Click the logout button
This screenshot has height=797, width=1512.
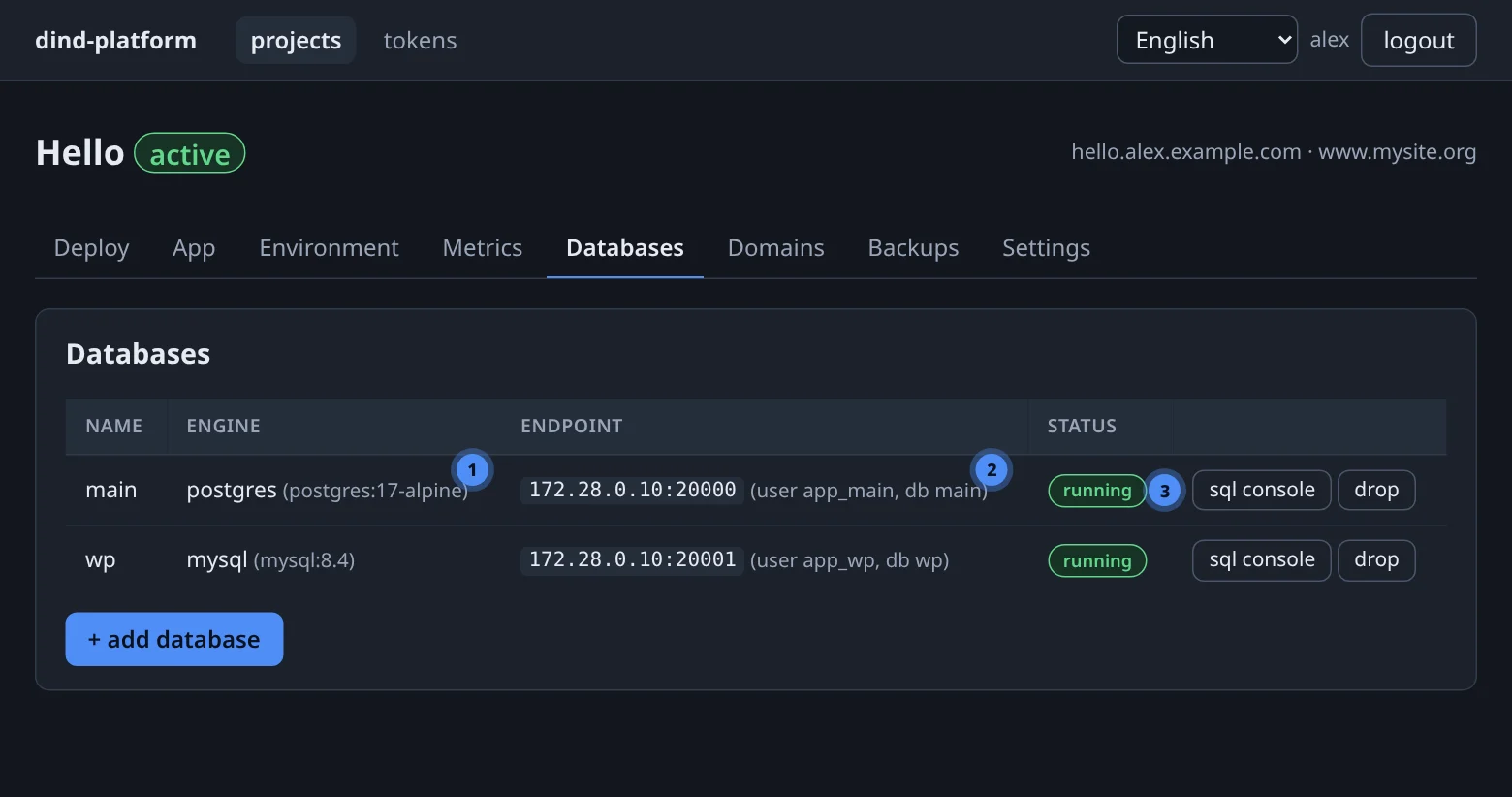click(x=1418, y=40)
